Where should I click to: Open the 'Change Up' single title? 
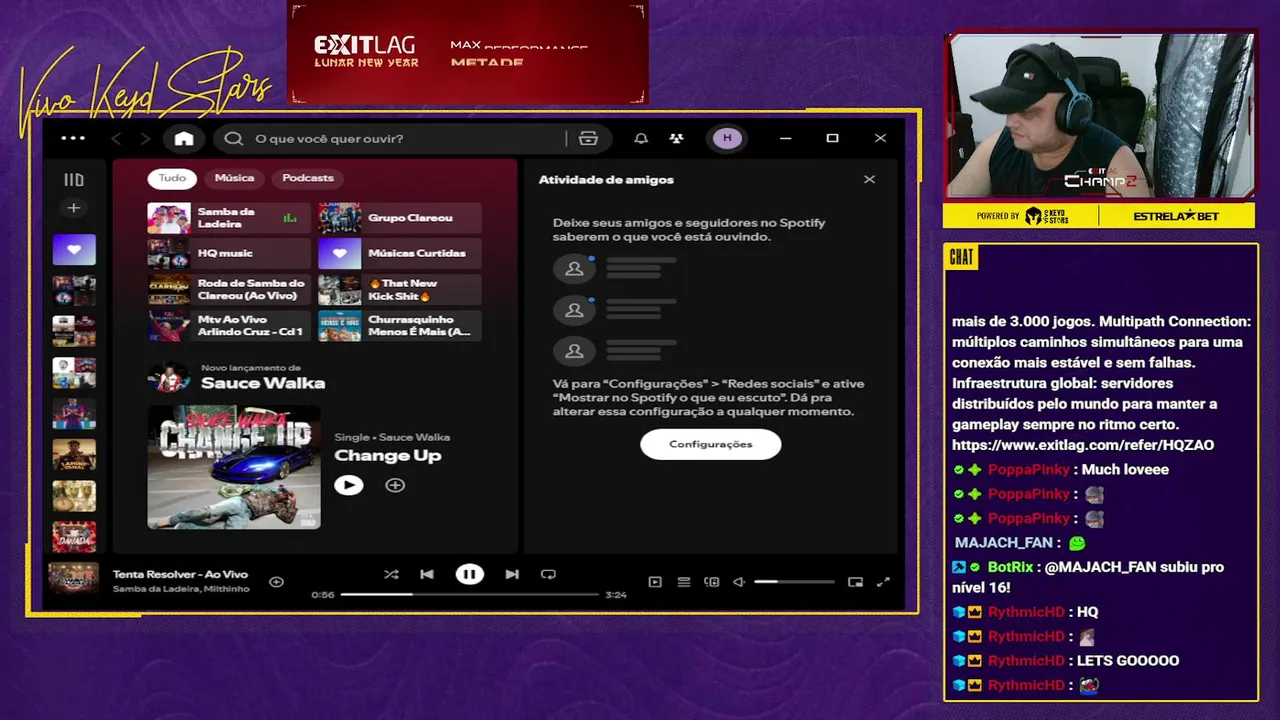(387, 456)
